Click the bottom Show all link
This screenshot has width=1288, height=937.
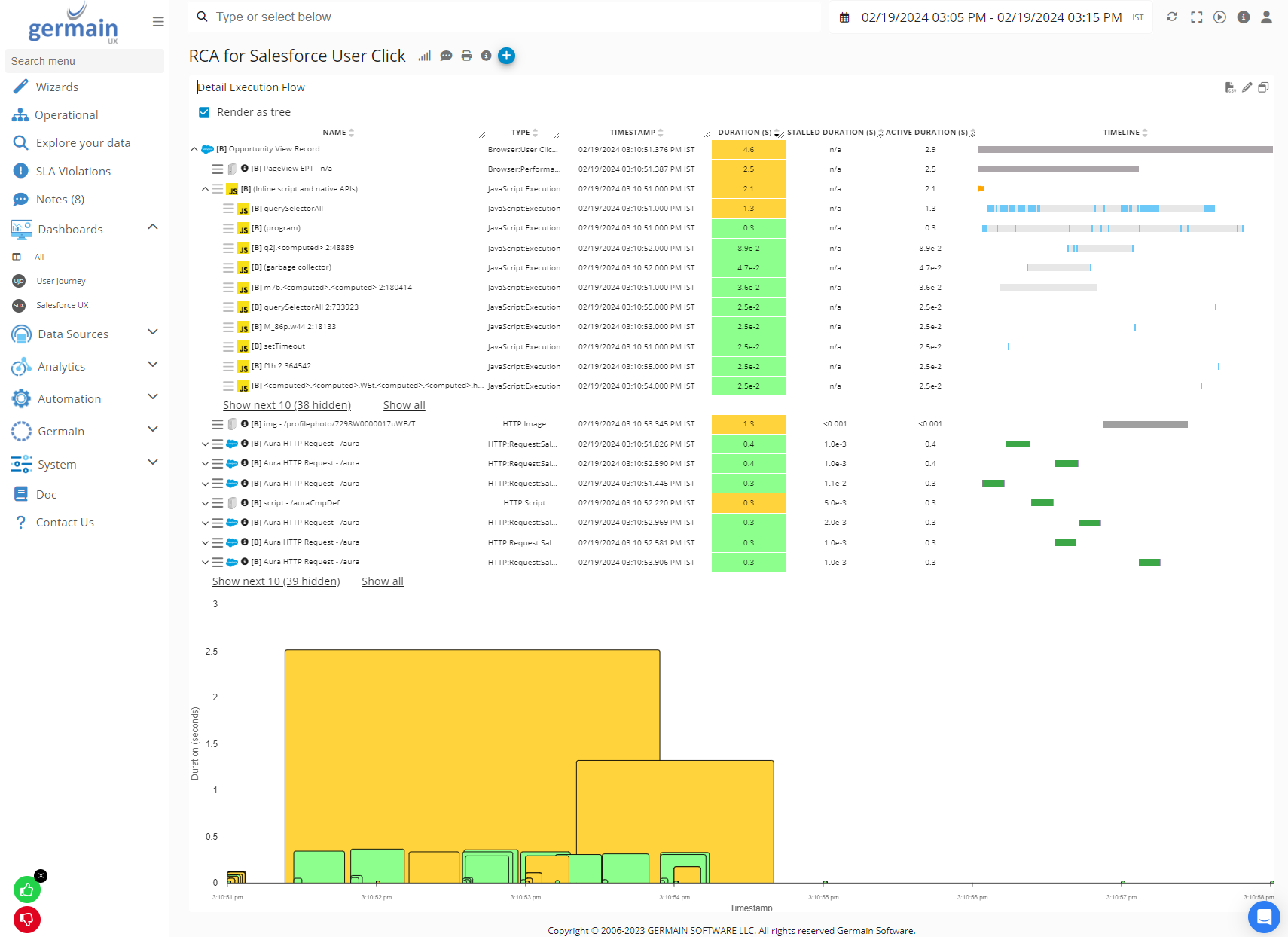pos(382,581)
